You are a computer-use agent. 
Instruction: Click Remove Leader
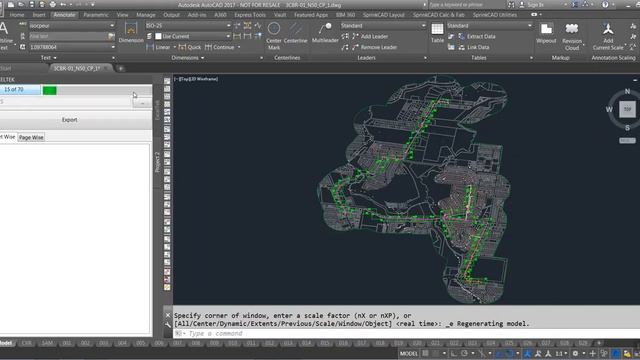pos(374,47)
